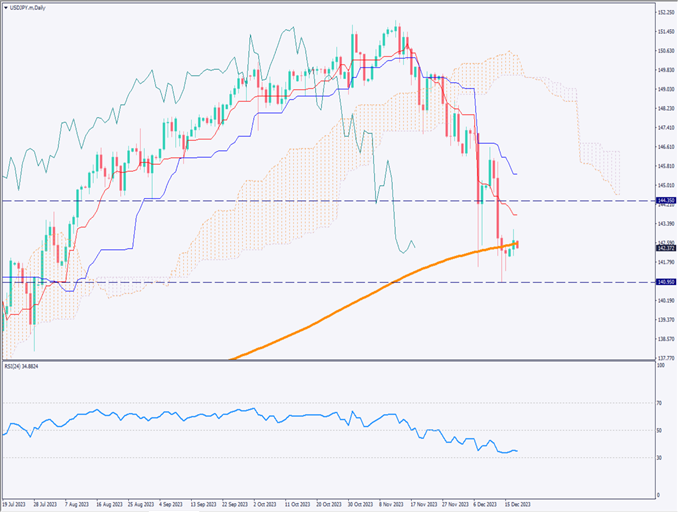This screenshot has width=678, height=512.
Task: Click the USDJPY.m,Daily chart title label
Action: [34, 9]
